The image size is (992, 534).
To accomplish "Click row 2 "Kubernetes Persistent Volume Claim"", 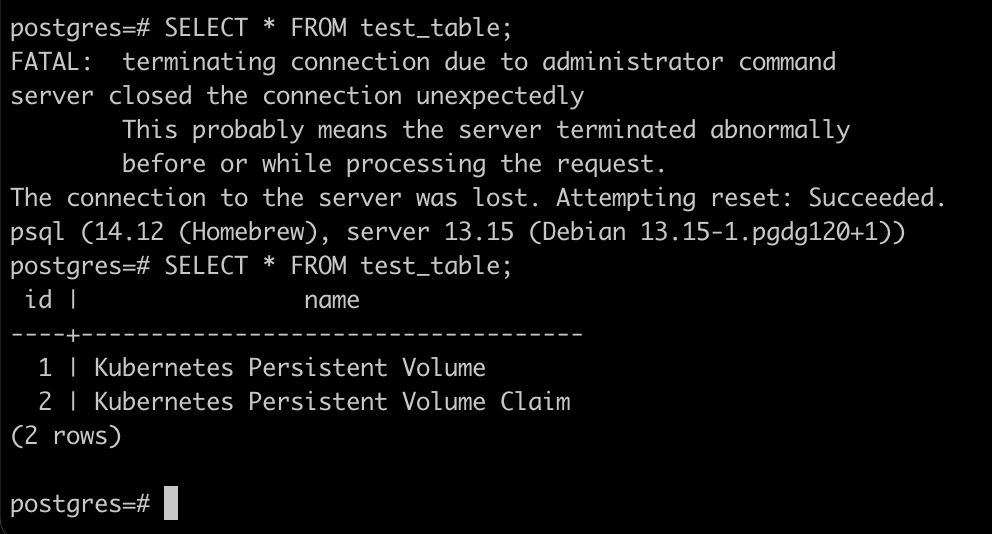I will (x=331, y=402).
